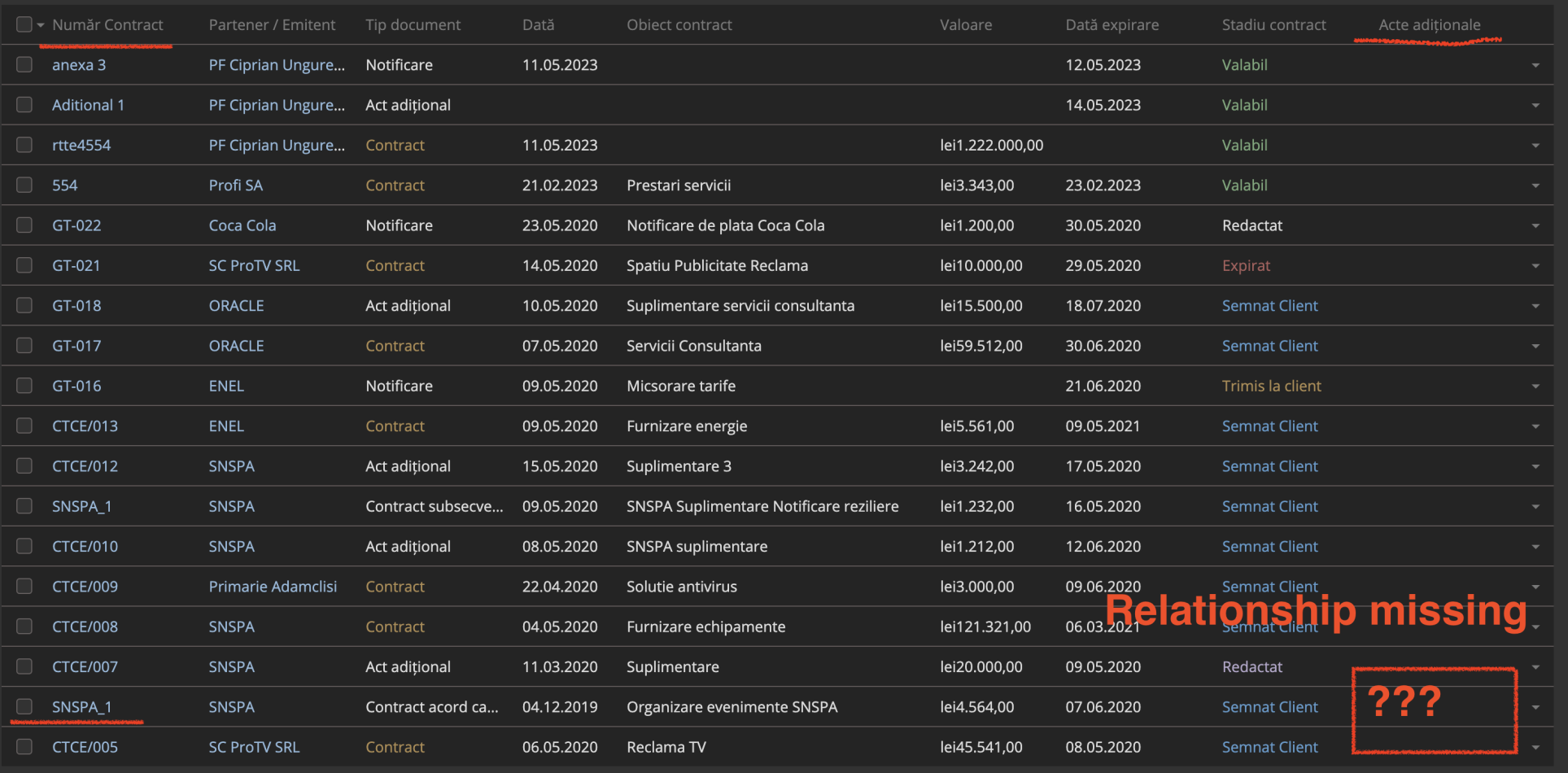Click the dropdown caret on GT-016 row
Screen dimensions: 1568x773
pyautogui.click(x=1535, y=386)
